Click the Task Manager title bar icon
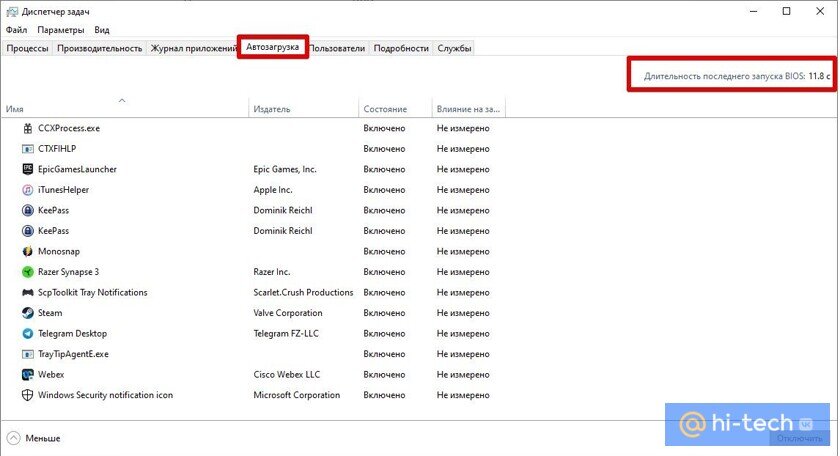The width and height of the screenshot is (840, 456). 12,11
